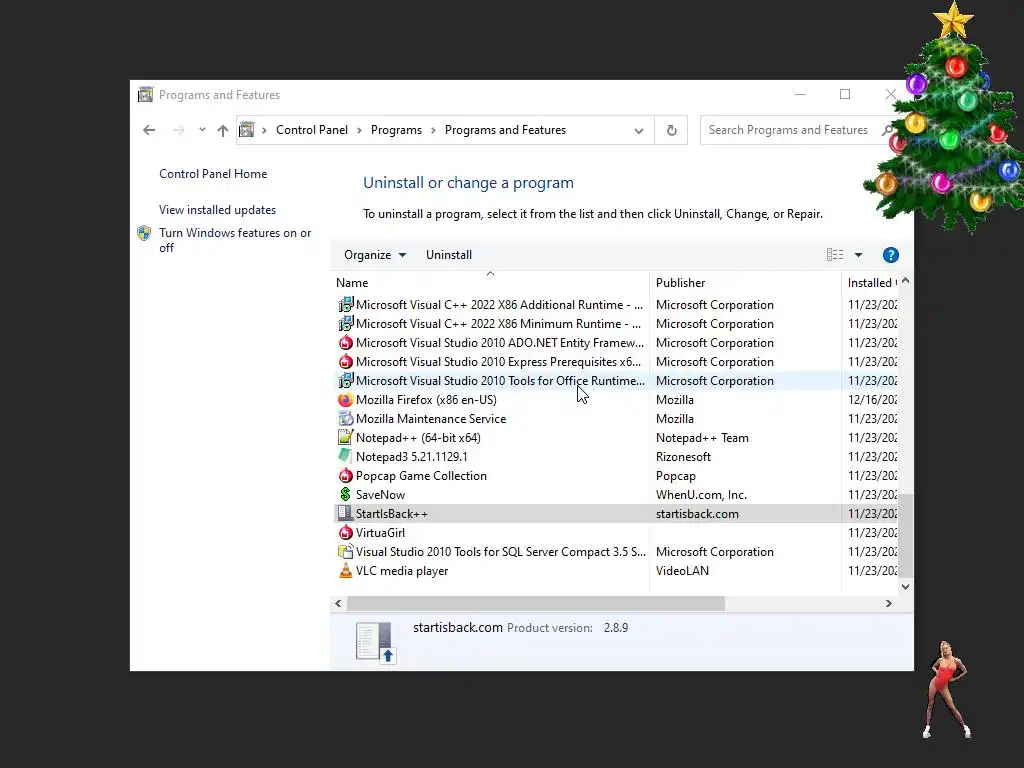Select the VLC media player entry
1024x768 pixels.
(x=402, y=570)
